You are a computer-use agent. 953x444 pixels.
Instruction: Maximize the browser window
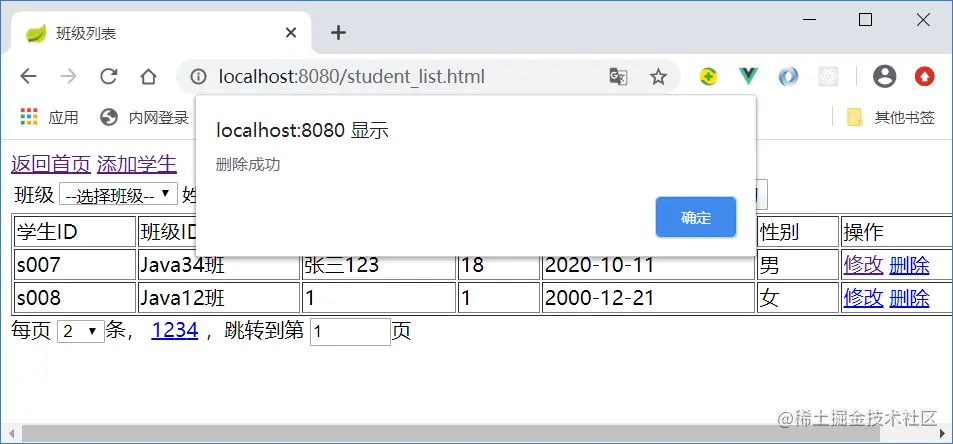click(x=865, y=20)
